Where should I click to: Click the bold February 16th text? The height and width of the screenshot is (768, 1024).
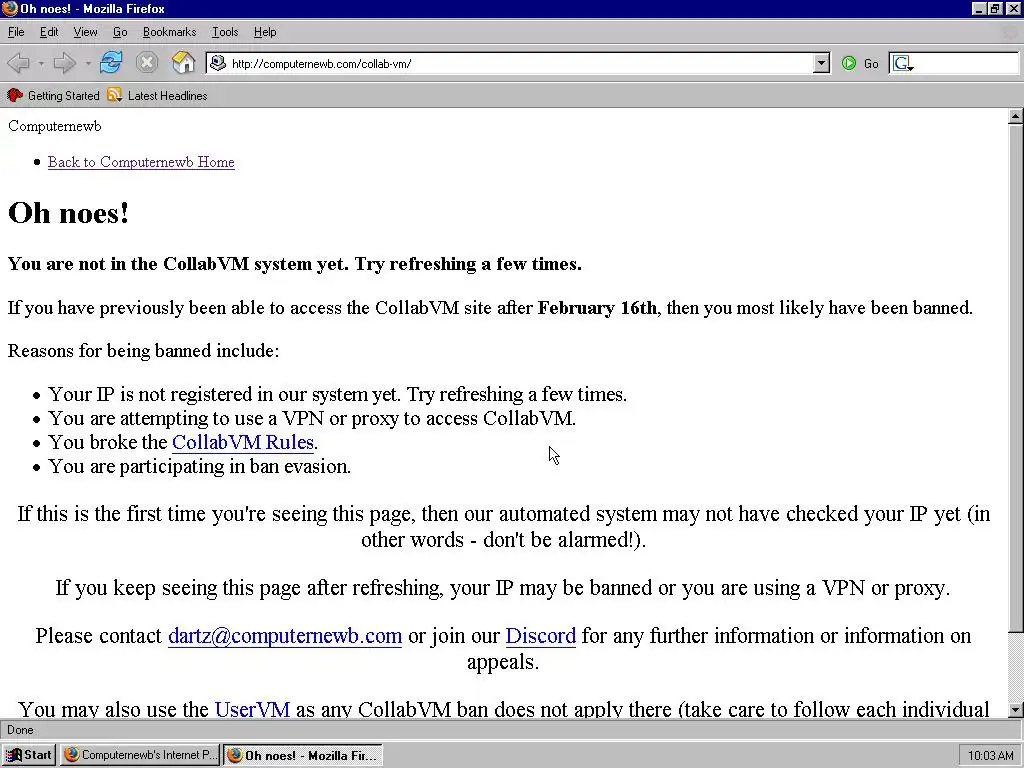point(597,308)
